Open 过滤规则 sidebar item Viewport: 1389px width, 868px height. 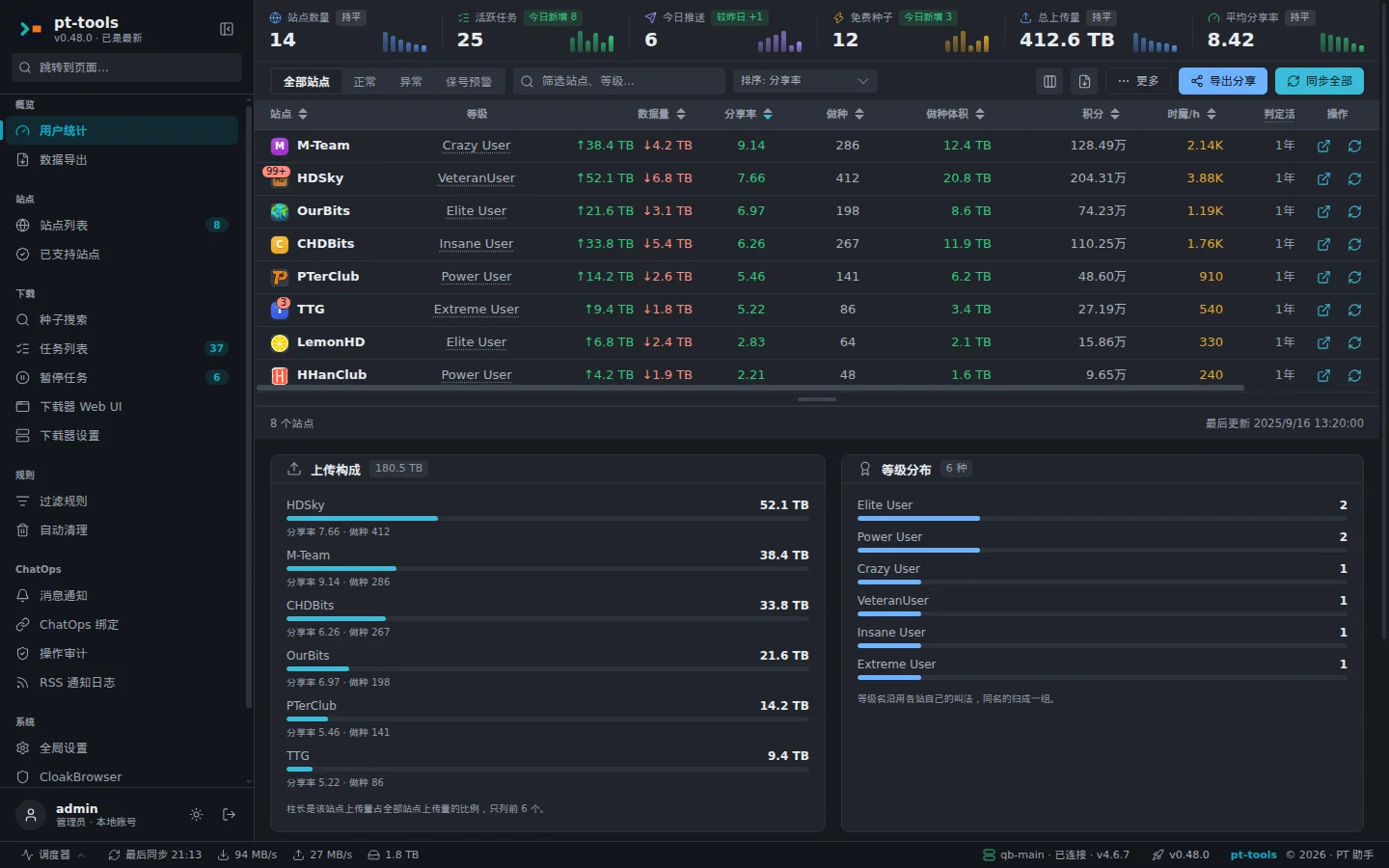[122, 501]
